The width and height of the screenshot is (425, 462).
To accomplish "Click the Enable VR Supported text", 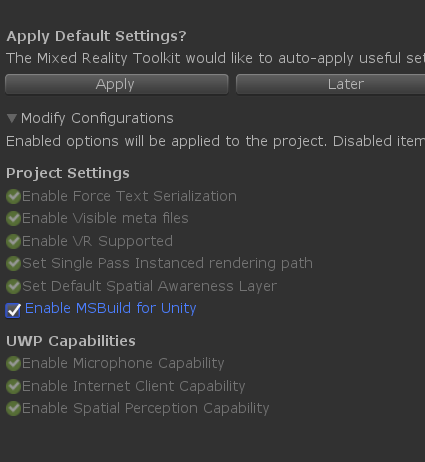I will 97,241.
